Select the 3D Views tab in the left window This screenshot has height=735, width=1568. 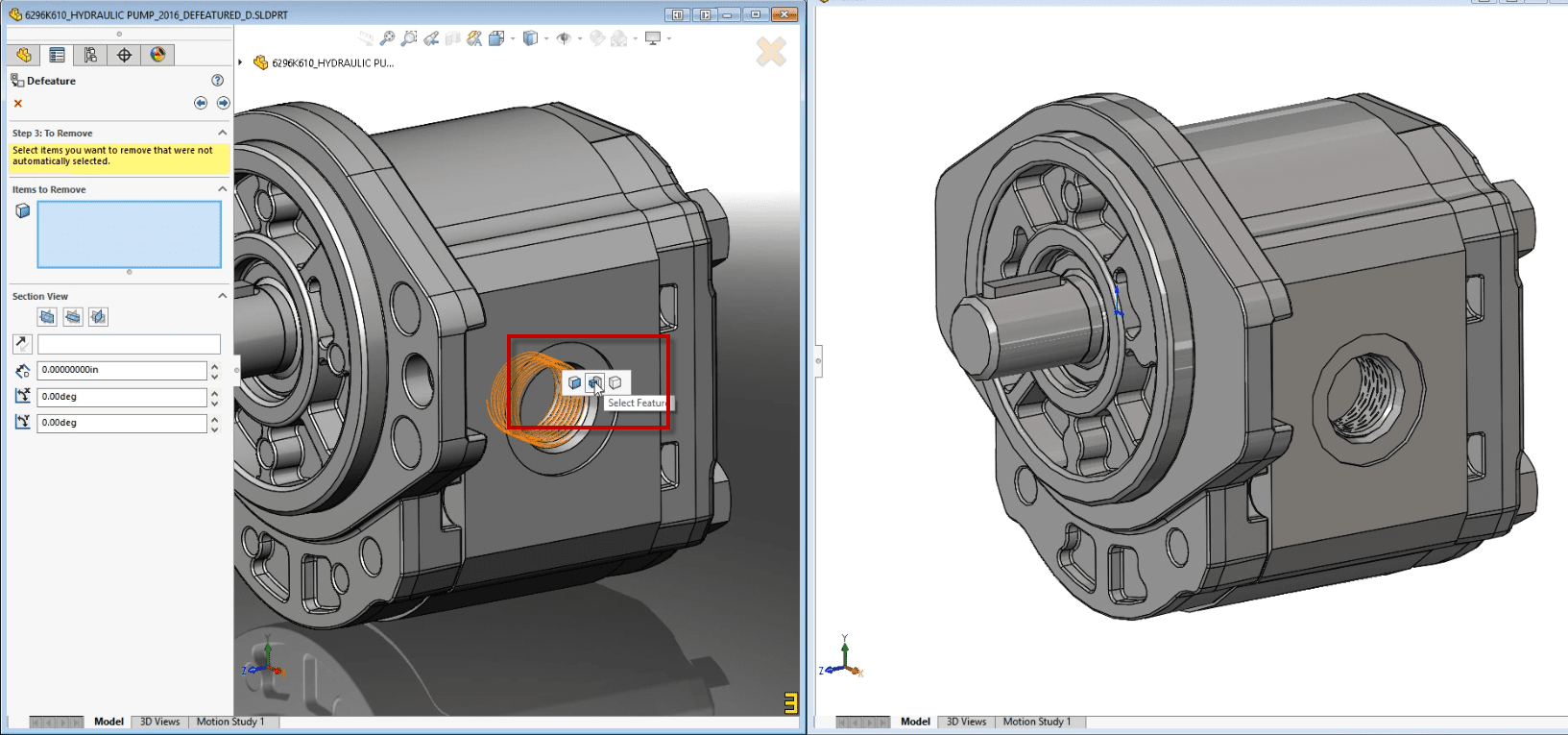click(x=160, y=722)
